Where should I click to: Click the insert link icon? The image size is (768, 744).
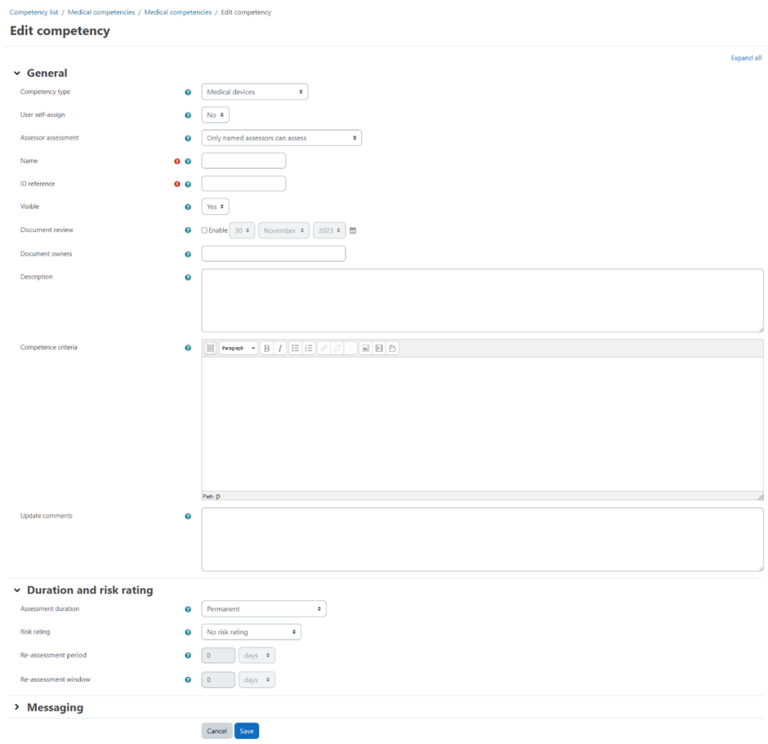pos(324,348)
